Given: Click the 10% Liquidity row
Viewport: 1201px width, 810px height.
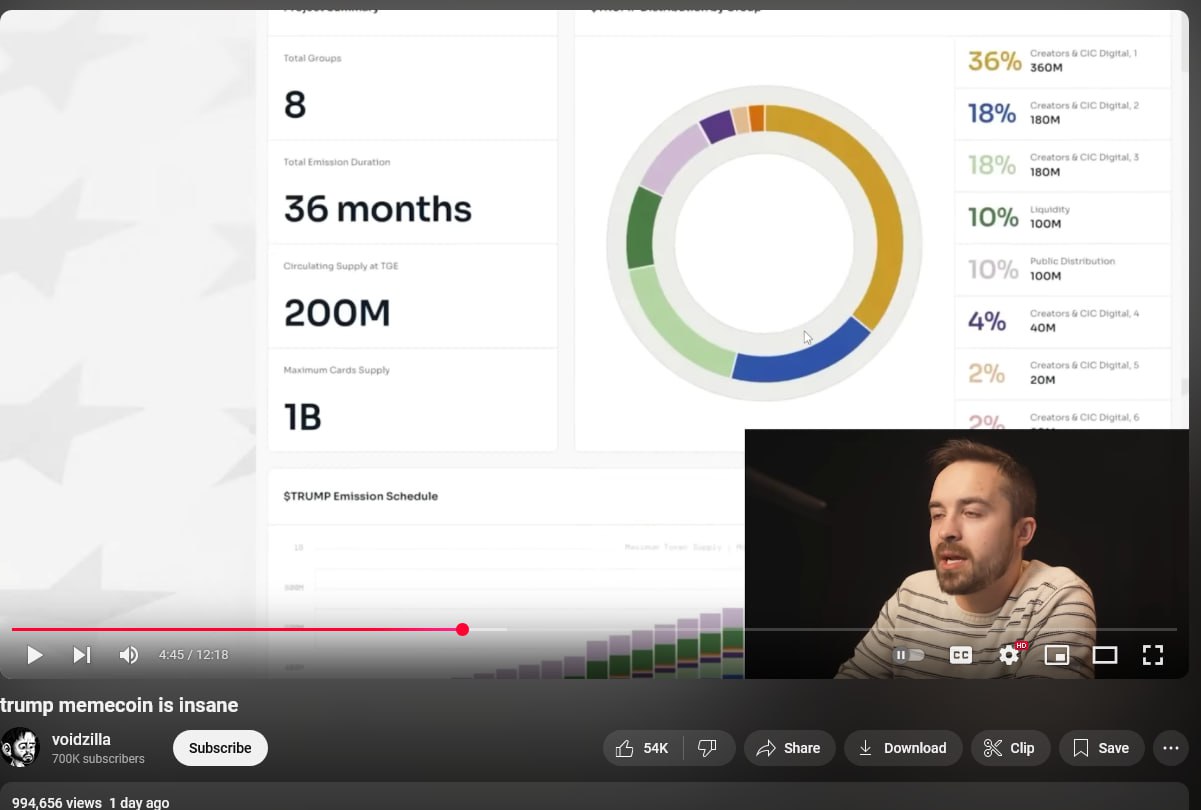Looking at the screenshot, I should point(1062,217).
